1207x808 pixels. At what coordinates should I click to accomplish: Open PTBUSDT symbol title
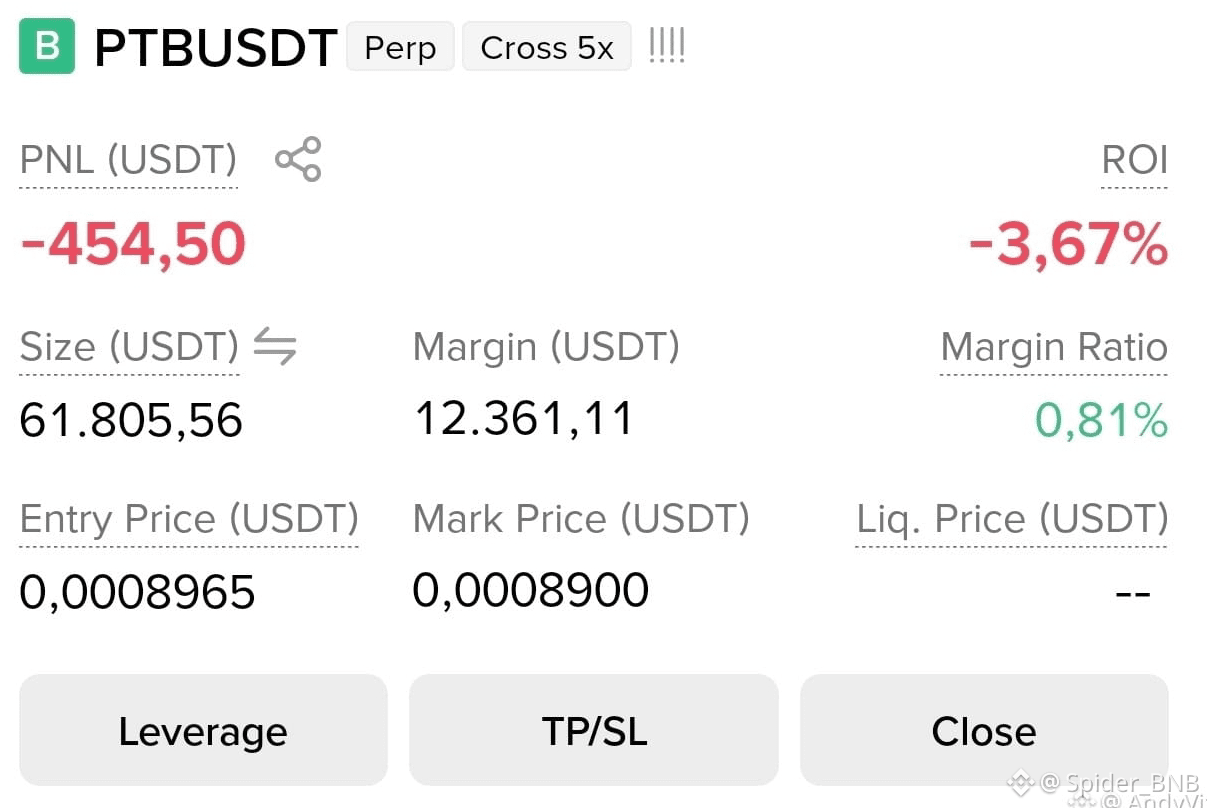215,48
